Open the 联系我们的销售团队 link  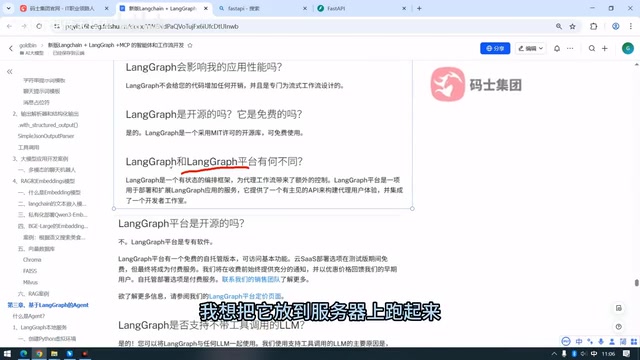coord(251,280)
